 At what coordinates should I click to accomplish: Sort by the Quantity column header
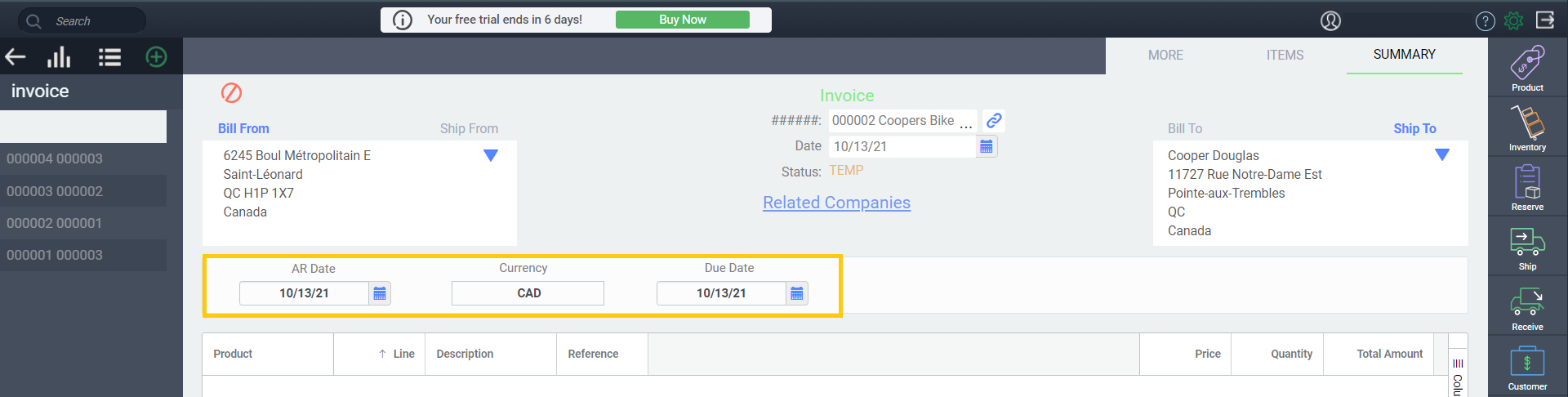click(1277, 354)
